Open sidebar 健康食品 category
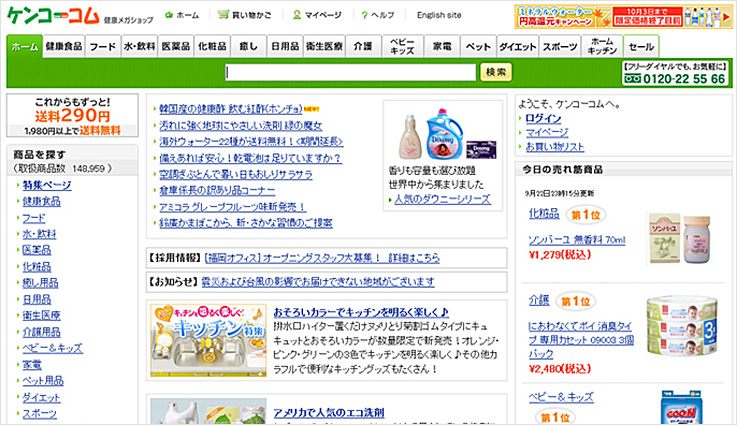The width and height of the screenshot is (737, 425). [41, 201]
